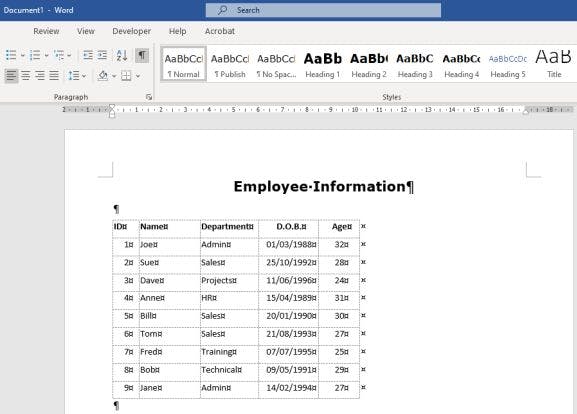The width and height of the screenshot is (577, 414).
Task: Open the Multilevel List dropdown arrow
Action: coord(69,56)
